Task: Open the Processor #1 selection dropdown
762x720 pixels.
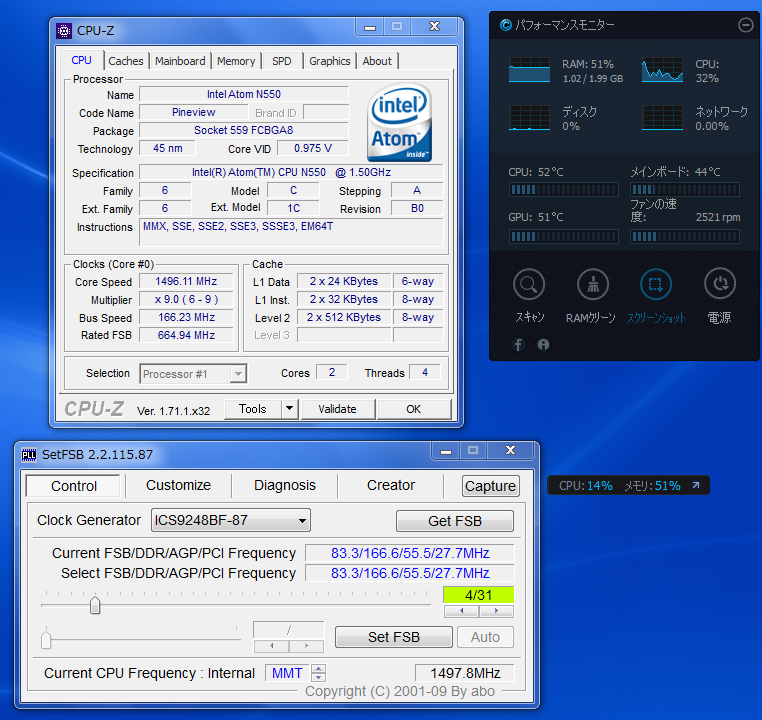Action: tap(238, 374)
